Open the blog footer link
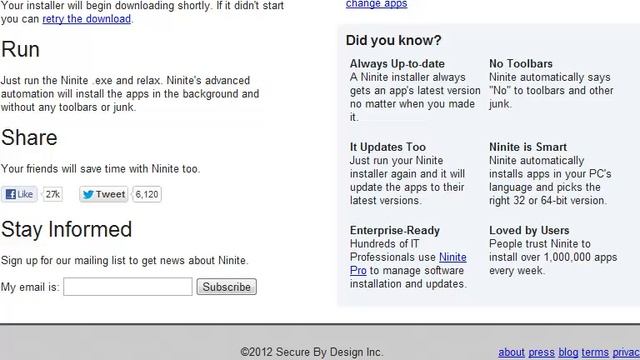Image resolution: width=640 pixels, height=360 pixels. tap(568, 352)
